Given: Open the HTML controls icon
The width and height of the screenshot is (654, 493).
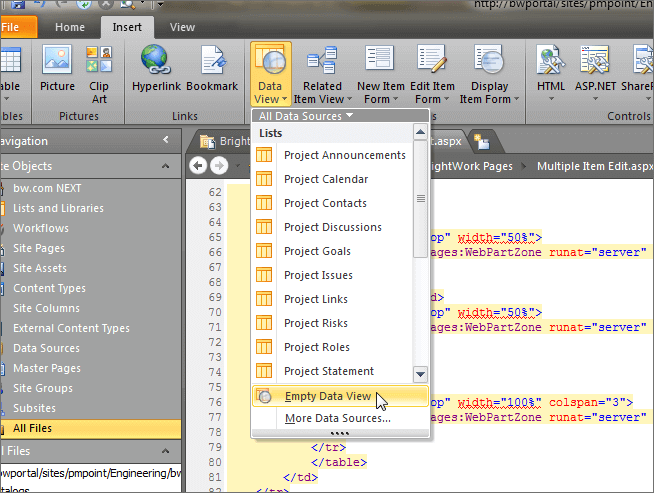Looking at the screenshot, I should (x=550, y=60).
